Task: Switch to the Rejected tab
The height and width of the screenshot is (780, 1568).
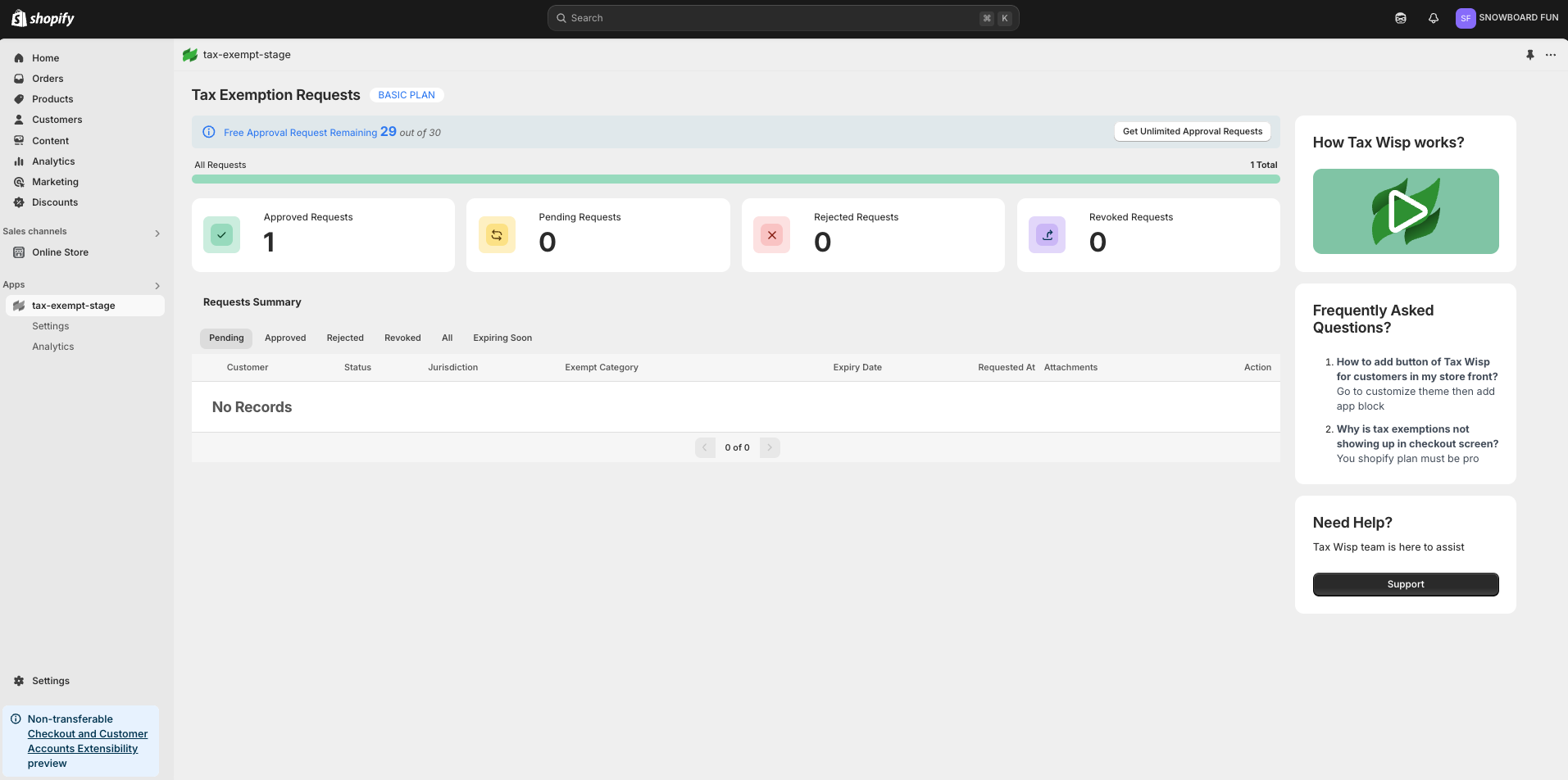Action: pos(345,338)
